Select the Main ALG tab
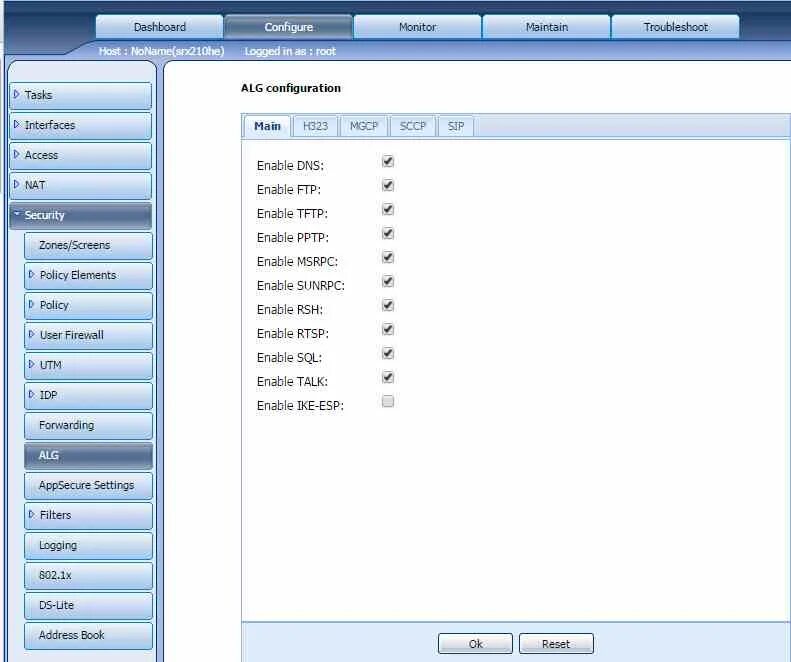Image resolution: width=791 pixels, height=662 pixels. coord(267,126)
